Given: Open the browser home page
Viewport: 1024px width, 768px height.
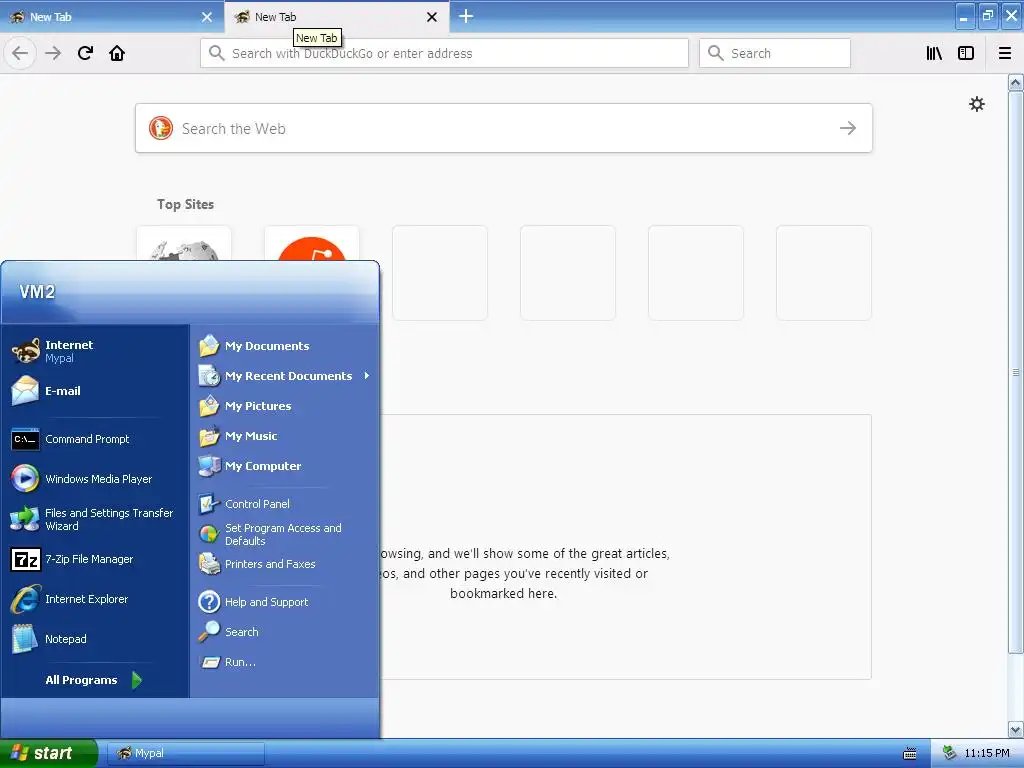Looking at the screenshot, I should 117,53.
